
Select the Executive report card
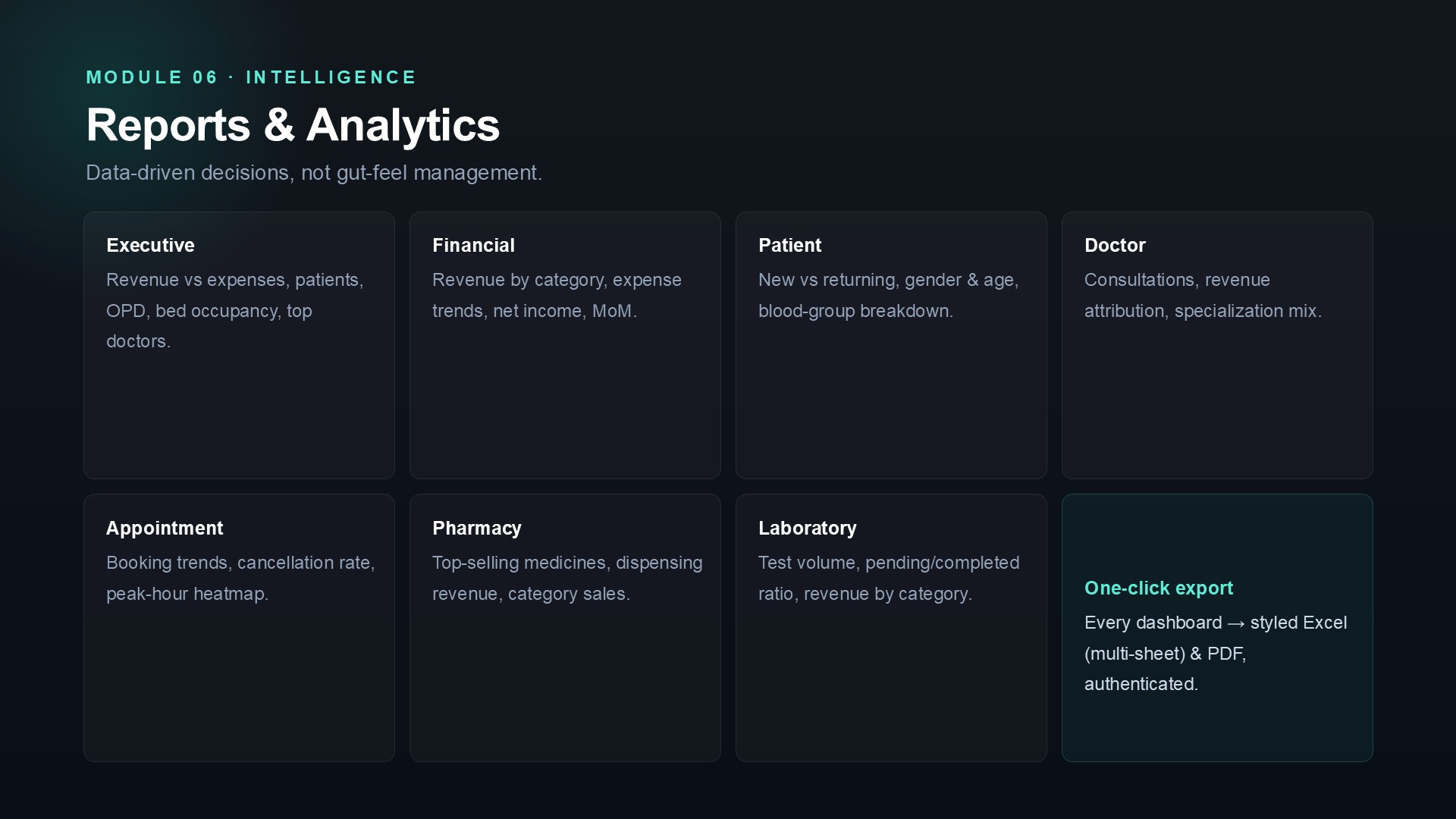coord(239,345)
